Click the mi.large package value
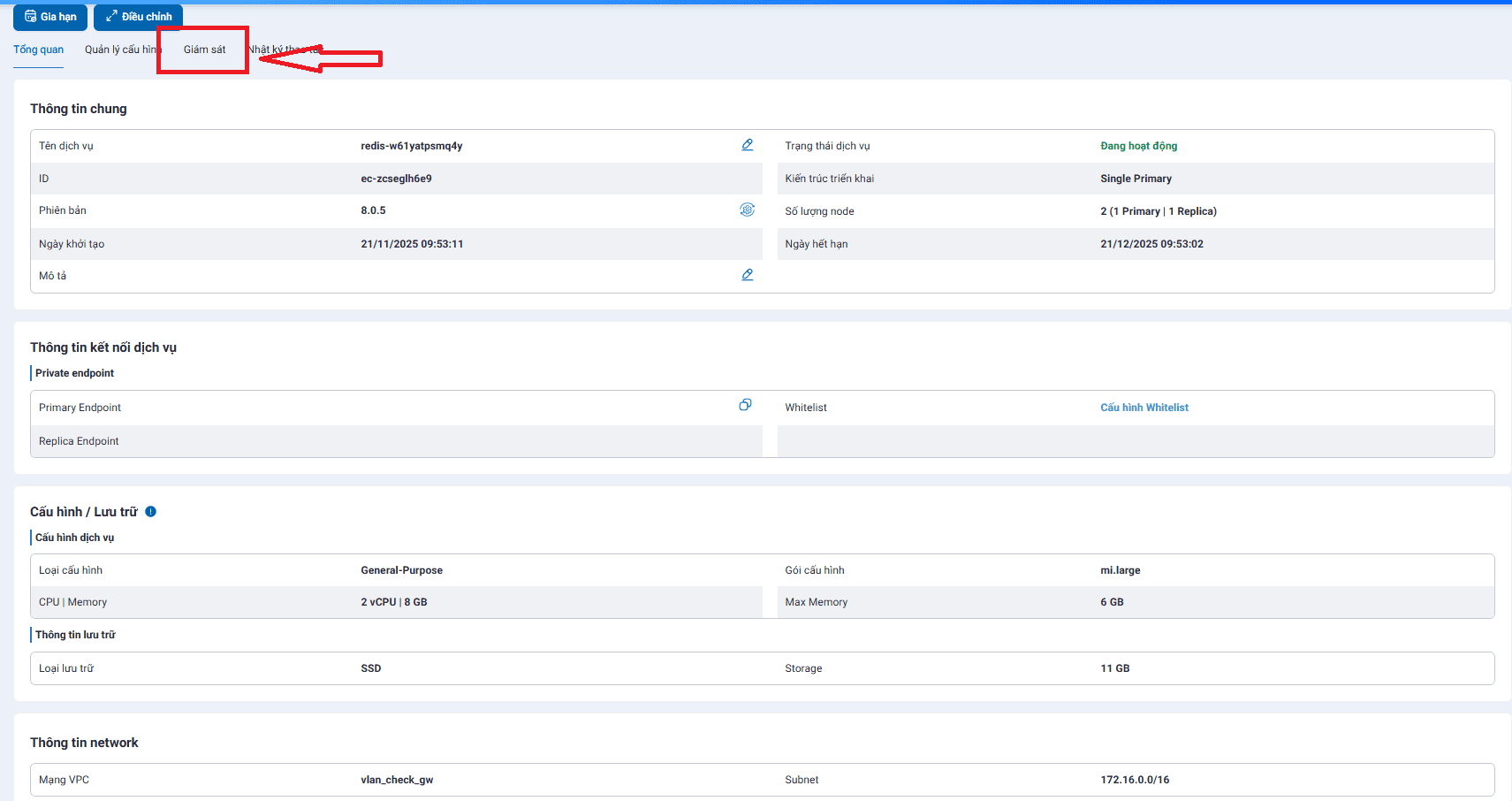This screenshot has width=1512, height=801. (x=1120, y=570)
